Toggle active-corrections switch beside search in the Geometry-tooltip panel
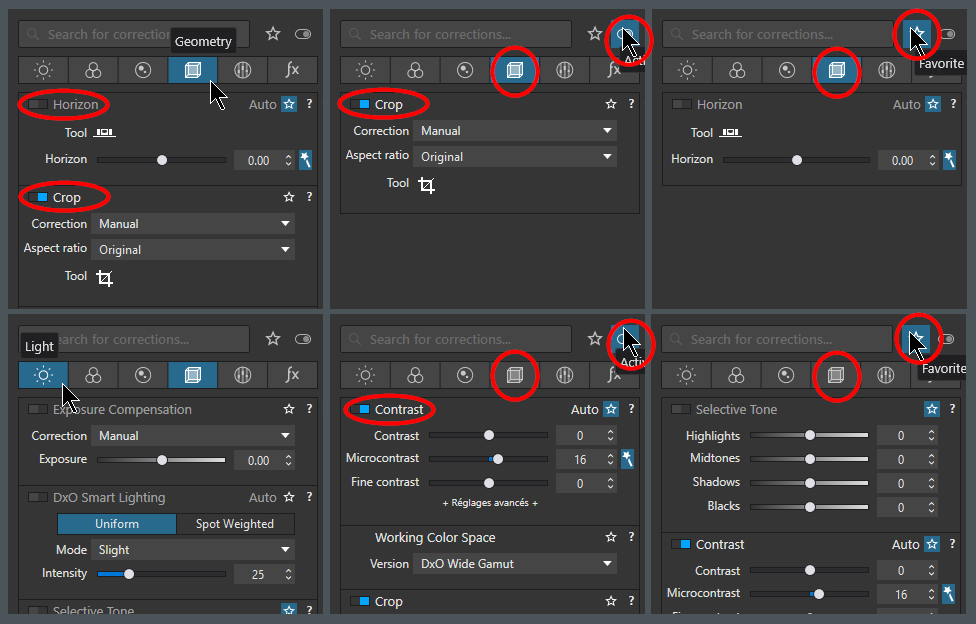 tap(303, 34)
